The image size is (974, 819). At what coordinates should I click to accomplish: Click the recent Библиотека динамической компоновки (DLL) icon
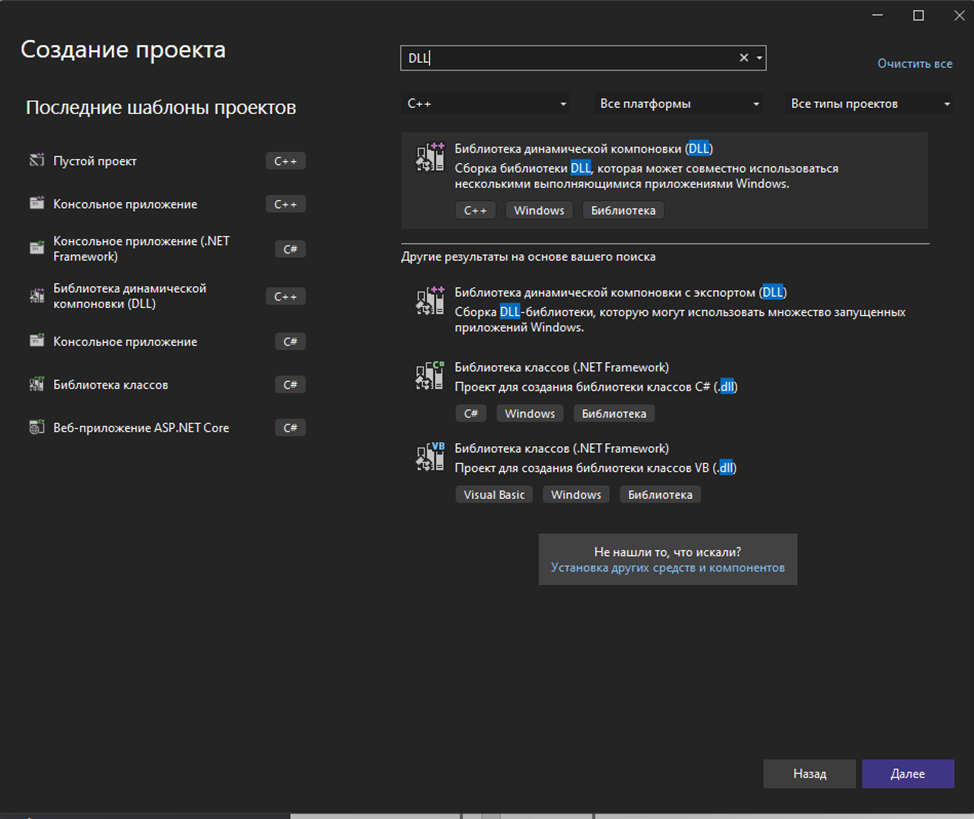click(37, 296)
